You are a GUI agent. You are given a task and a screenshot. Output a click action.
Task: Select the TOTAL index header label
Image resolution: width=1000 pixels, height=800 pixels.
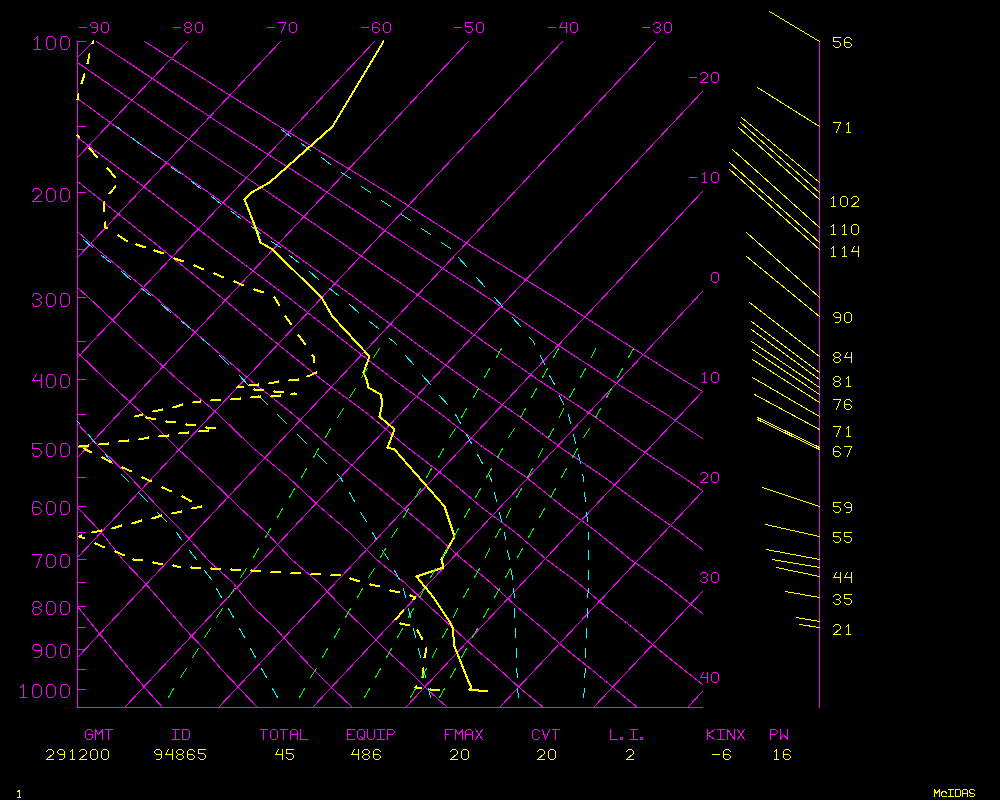click(x=284, y=735)
